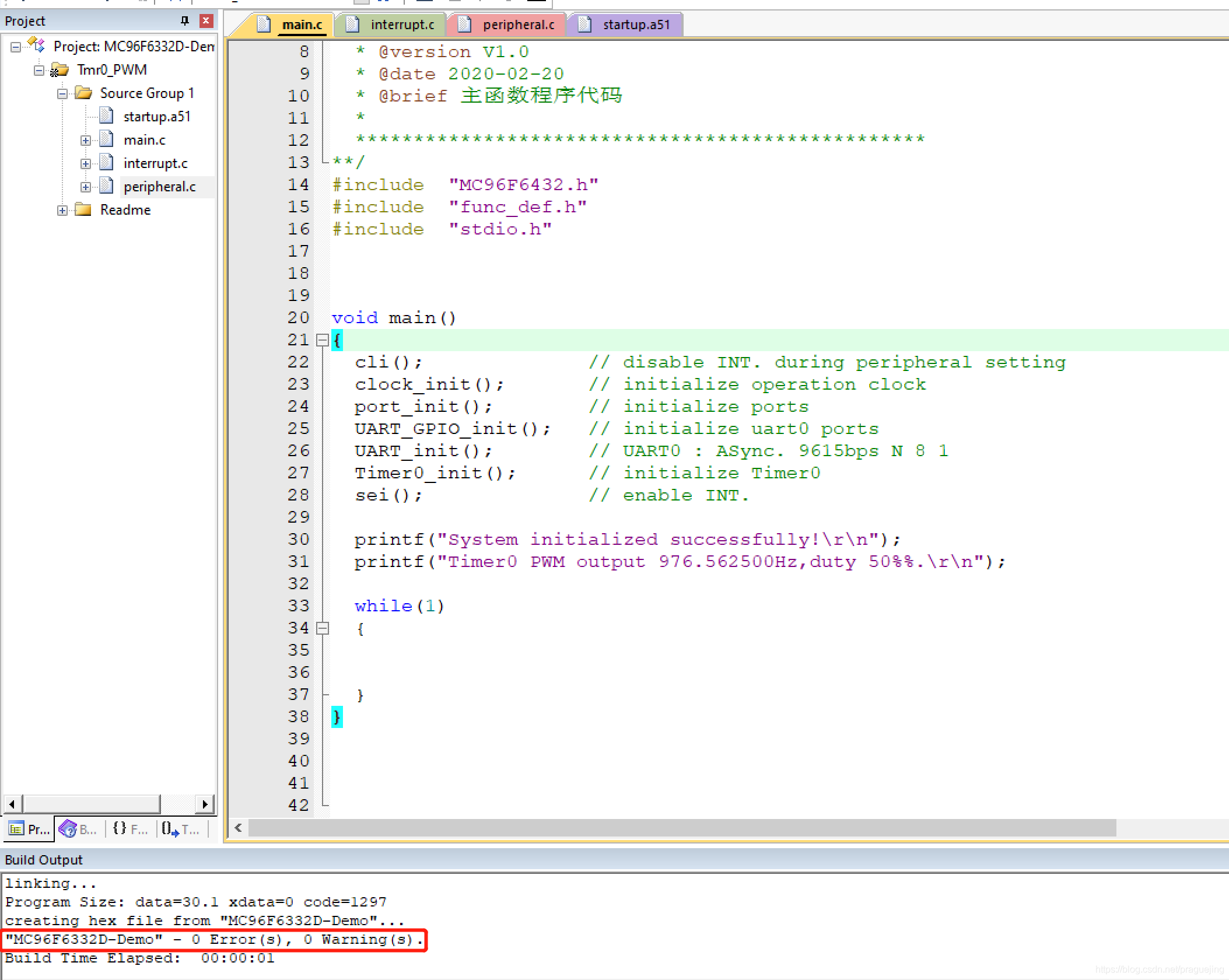The image size is (1229, 980).
Task: Click the editor horizontal scrollbar thumb
Action: point(682,828)
